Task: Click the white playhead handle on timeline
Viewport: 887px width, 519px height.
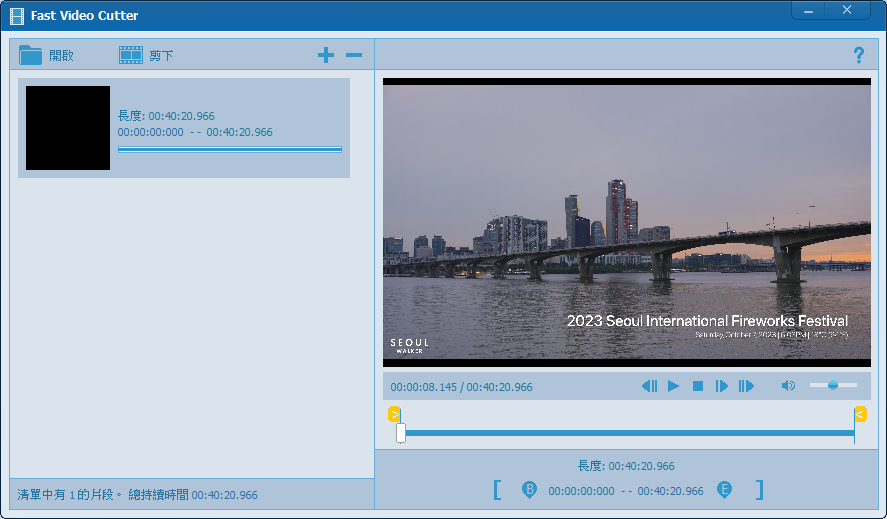Action: tap(401, 433)
